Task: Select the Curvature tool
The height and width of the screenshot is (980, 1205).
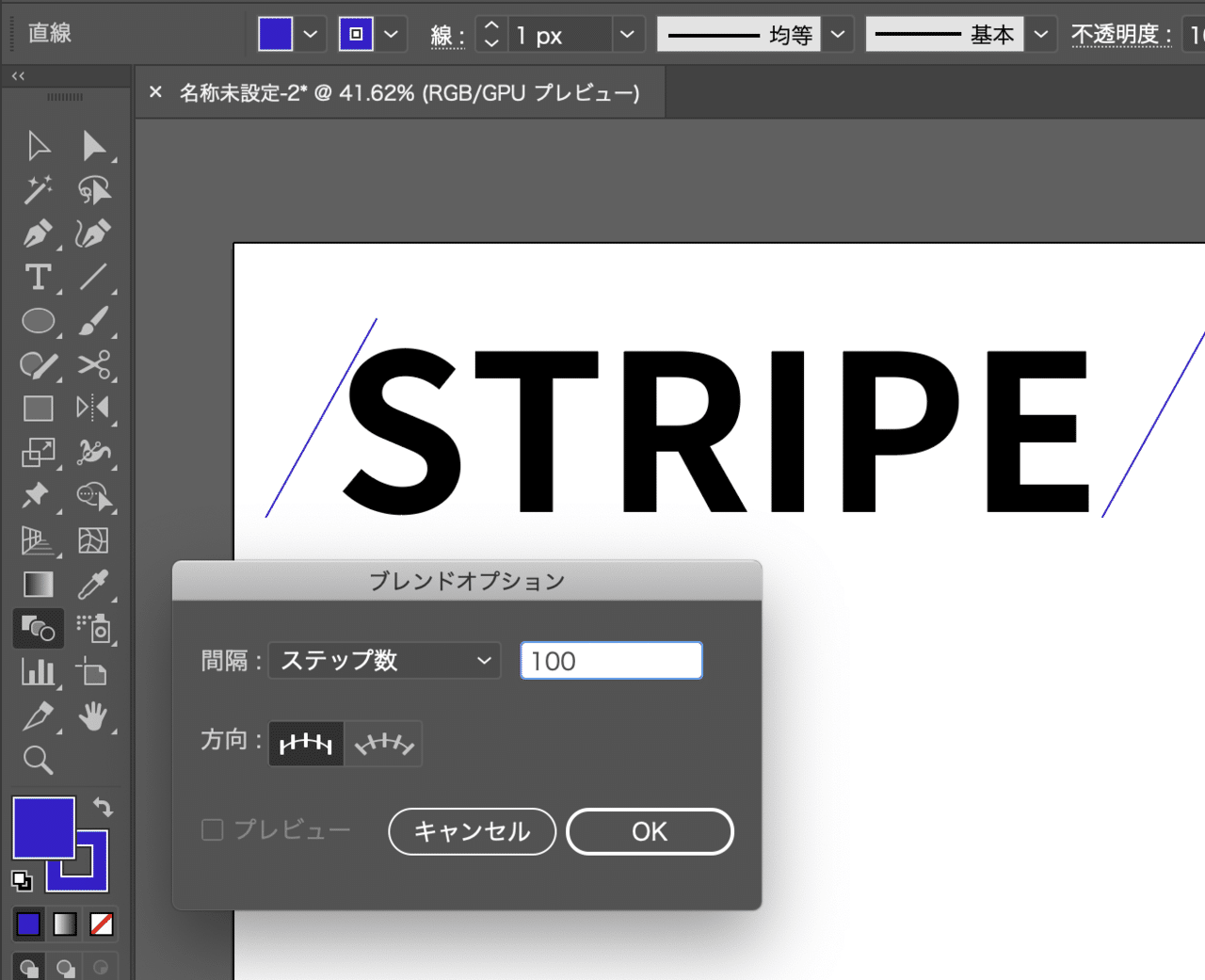Action: coord(93,233)
